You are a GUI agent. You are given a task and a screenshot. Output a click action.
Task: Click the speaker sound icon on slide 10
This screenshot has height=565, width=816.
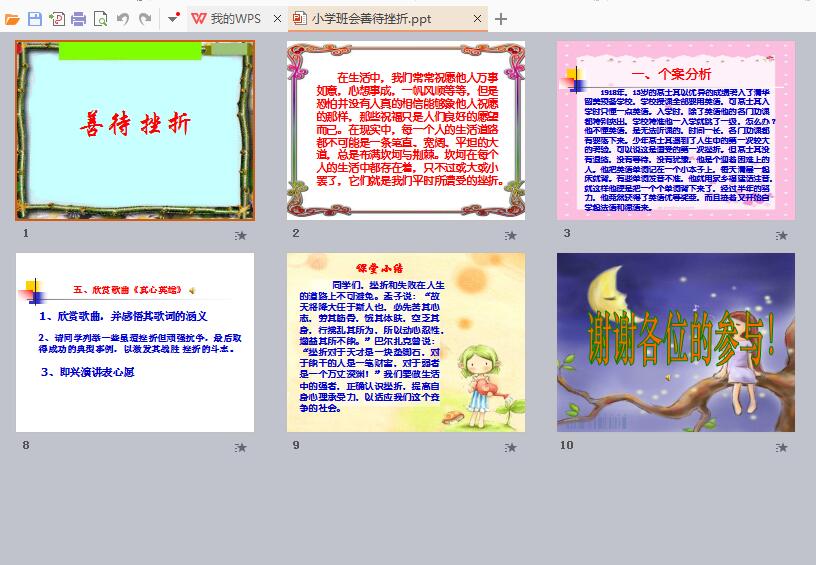[x=668, y=378]
